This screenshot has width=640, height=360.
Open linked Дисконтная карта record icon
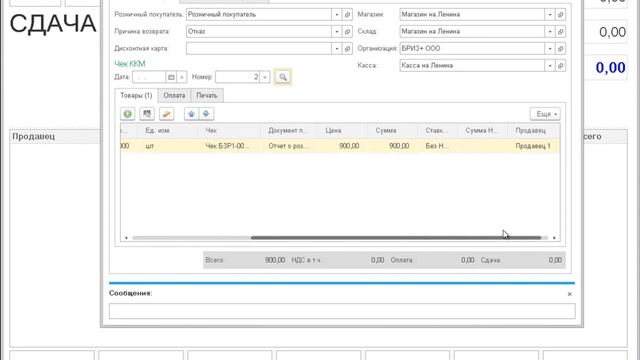point(347,49)
